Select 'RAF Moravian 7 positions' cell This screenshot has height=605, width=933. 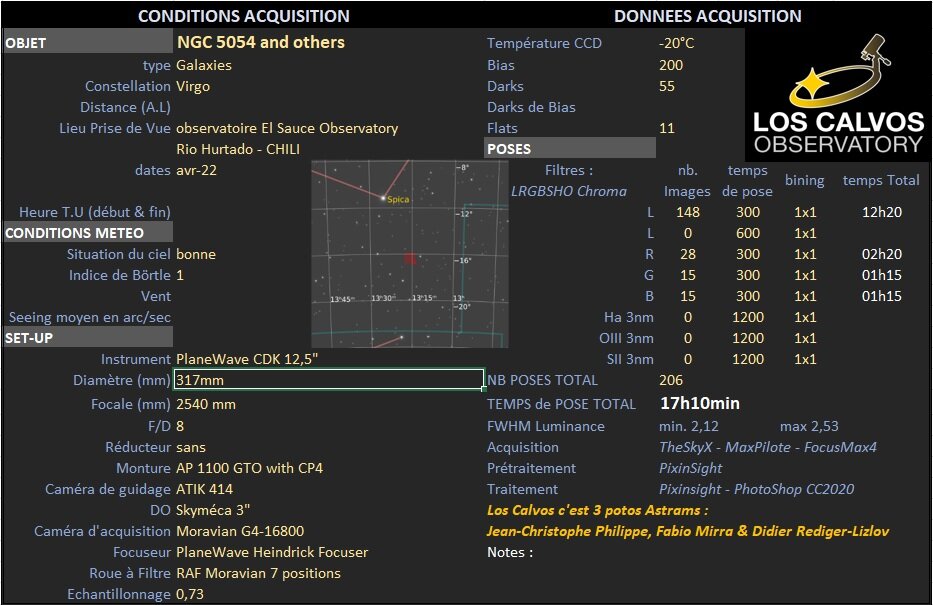point(258,573)
